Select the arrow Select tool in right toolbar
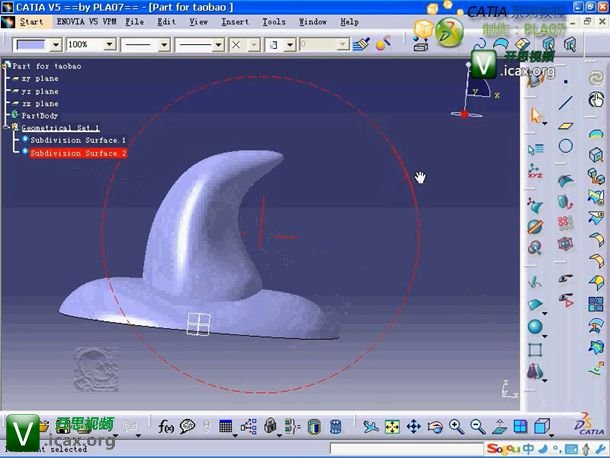The image size is (610, 458). [x=537, y=117]
